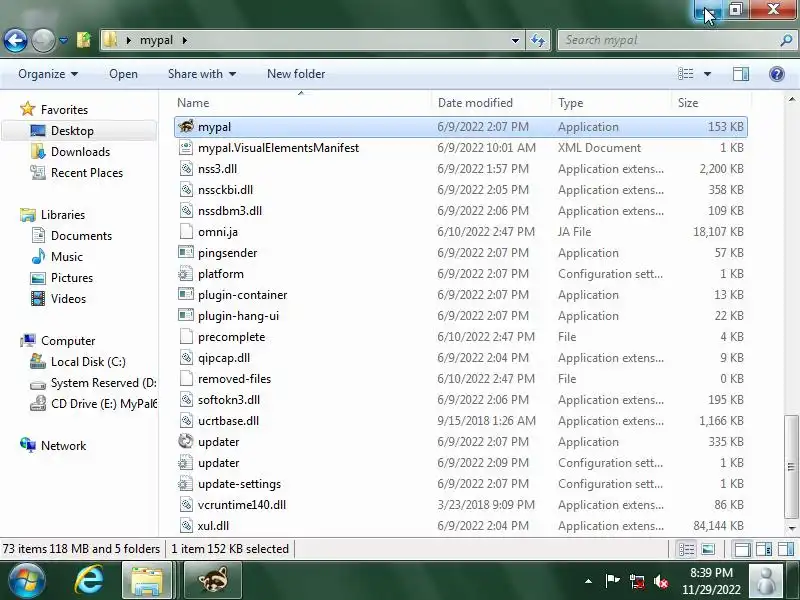800x600 pixels.
Task: Show hidden tray icons arrow
Action: 588,581
